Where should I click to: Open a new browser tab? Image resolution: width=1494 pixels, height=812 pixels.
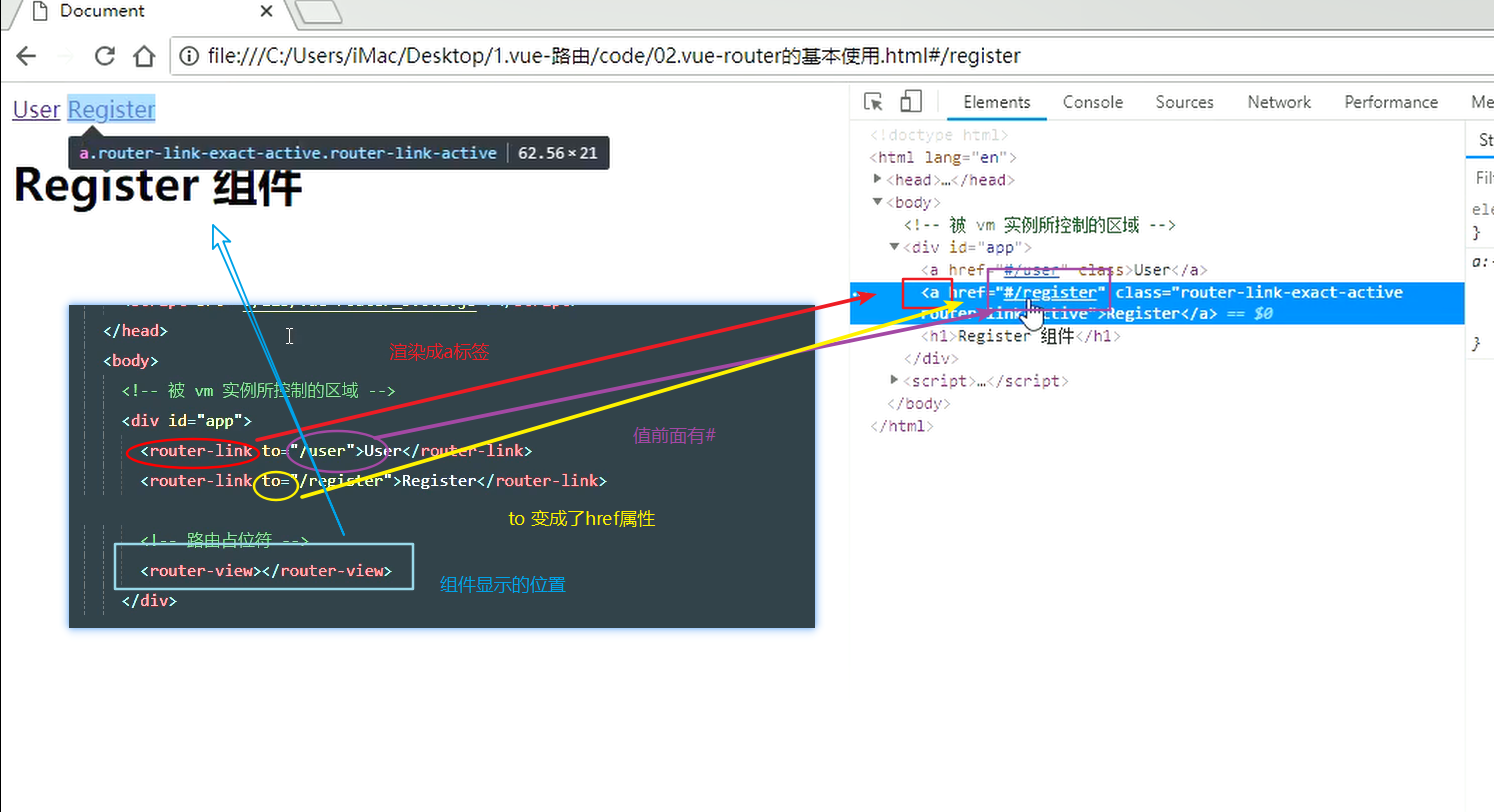(x=318, y=12)
